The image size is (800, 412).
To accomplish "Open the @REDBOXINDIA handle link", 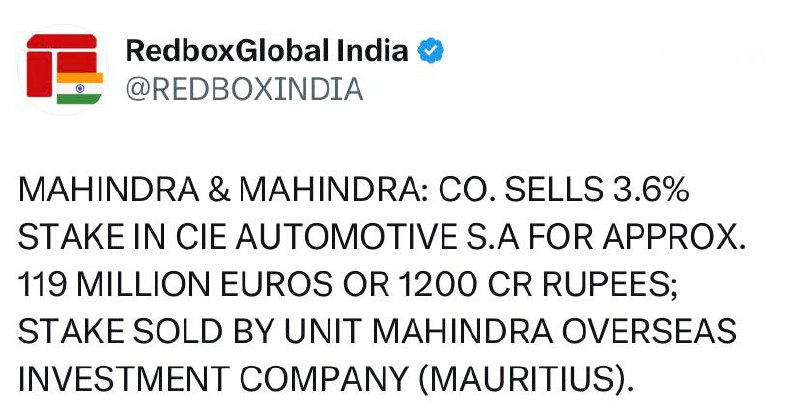I will click(244, 89).
